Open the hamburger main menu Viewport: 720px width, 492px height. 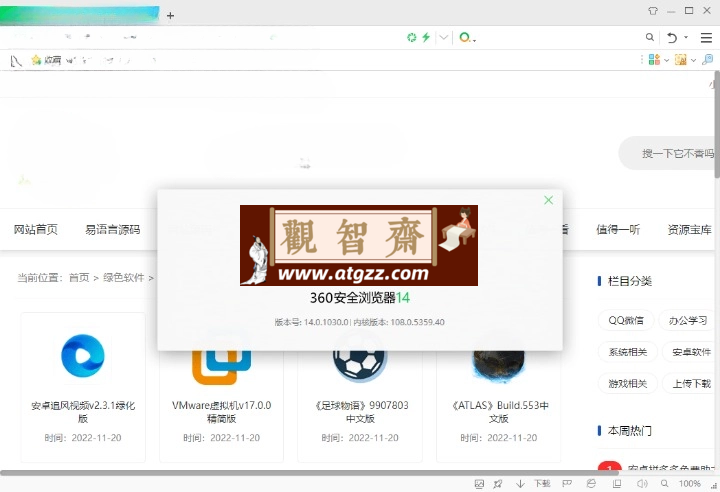pyautogui.click(x=706, y=38)
